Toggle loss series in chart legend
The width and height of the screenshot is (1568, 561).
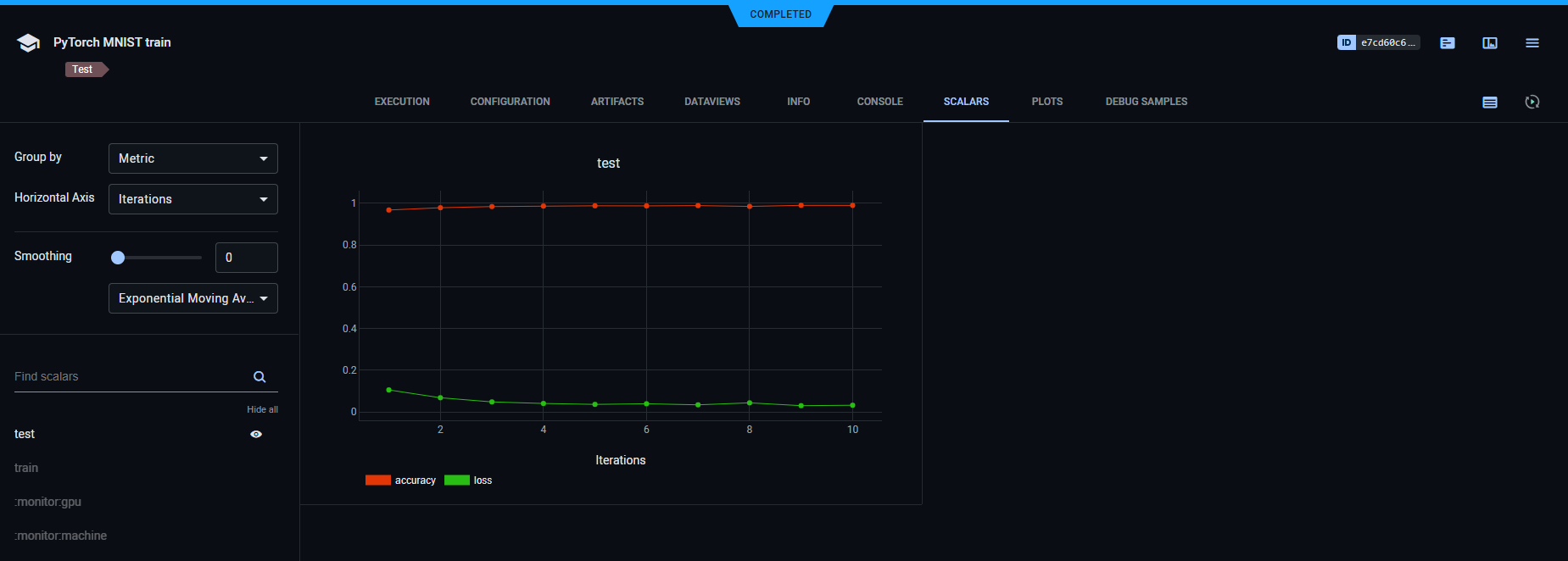tap(469, 480)
